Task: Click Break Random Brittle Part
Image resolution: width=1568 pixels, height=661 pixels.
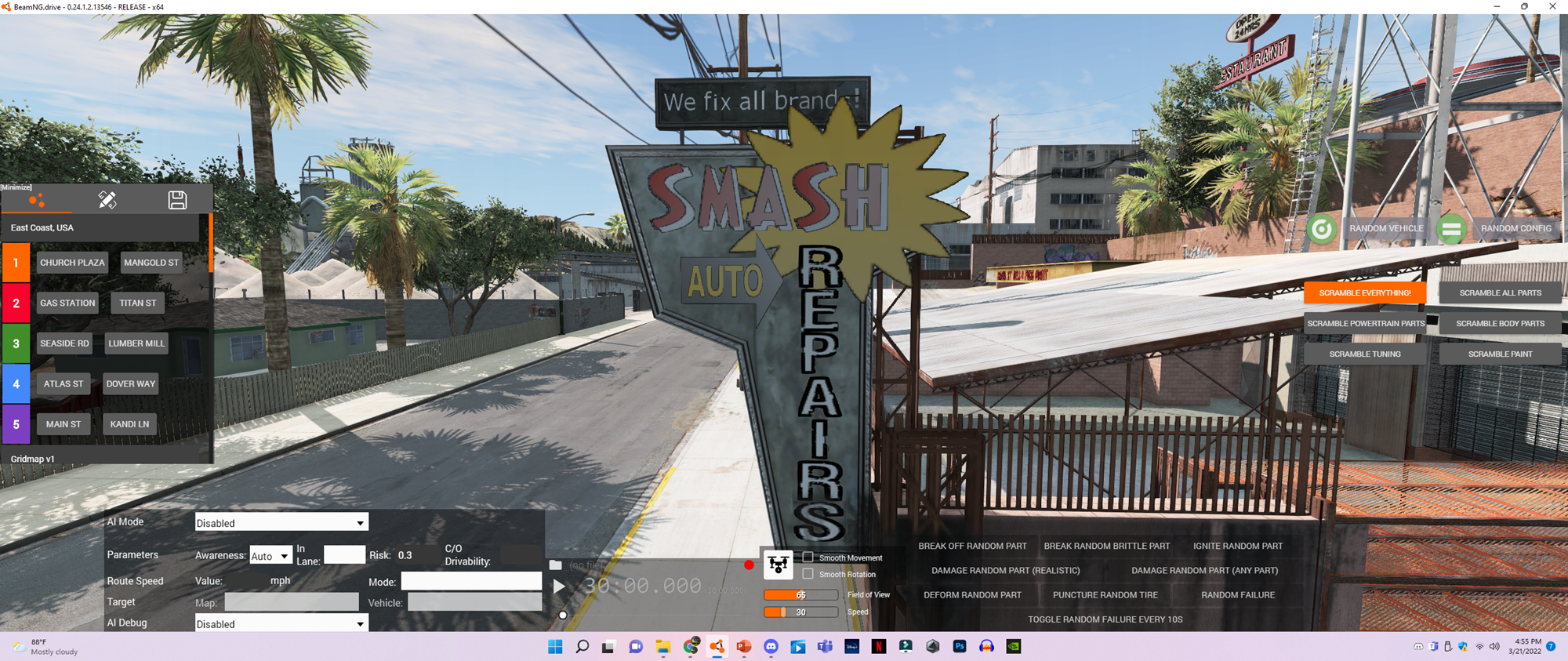Action: (x=1106, y=546)
